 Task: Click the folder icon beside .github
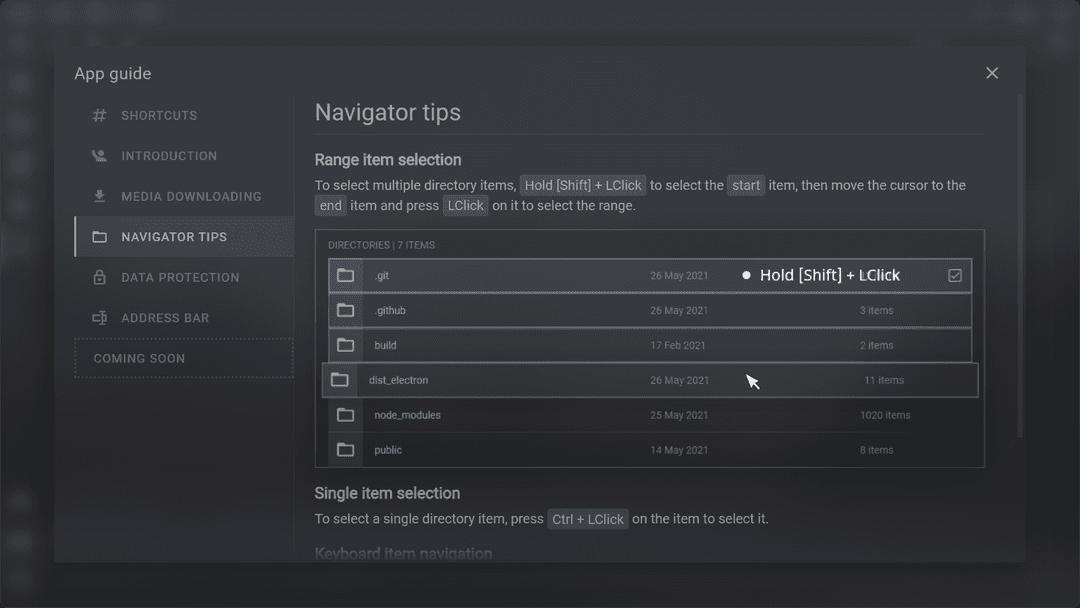pos(346,310)
